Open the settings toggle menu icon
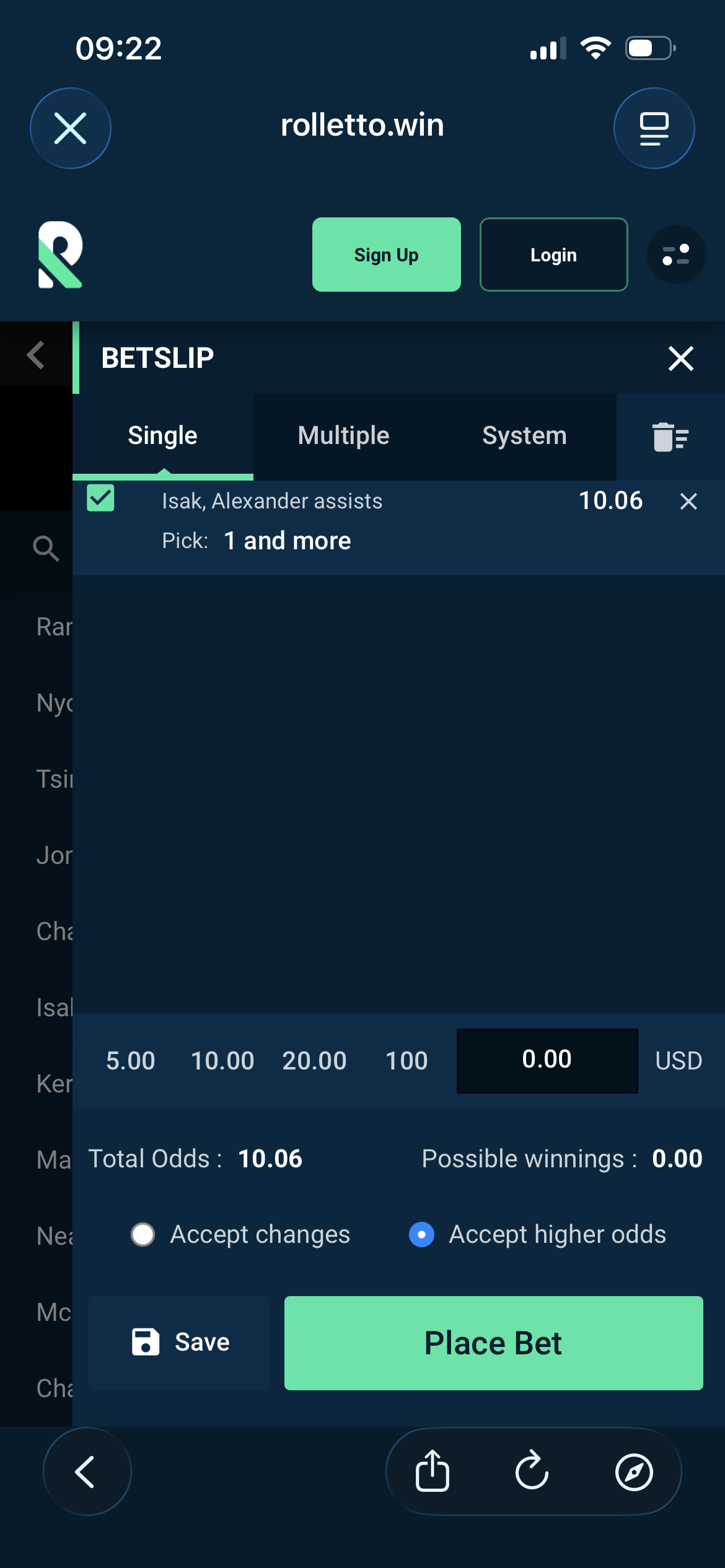This screenshot has width=725, height=1568. [676, 255]
